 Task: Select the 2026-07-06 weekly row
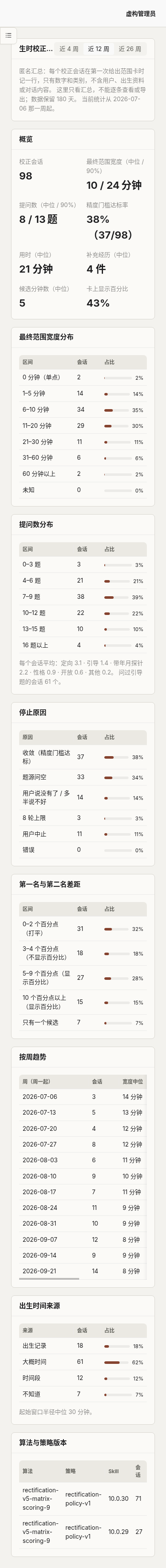coord(83,1096)
